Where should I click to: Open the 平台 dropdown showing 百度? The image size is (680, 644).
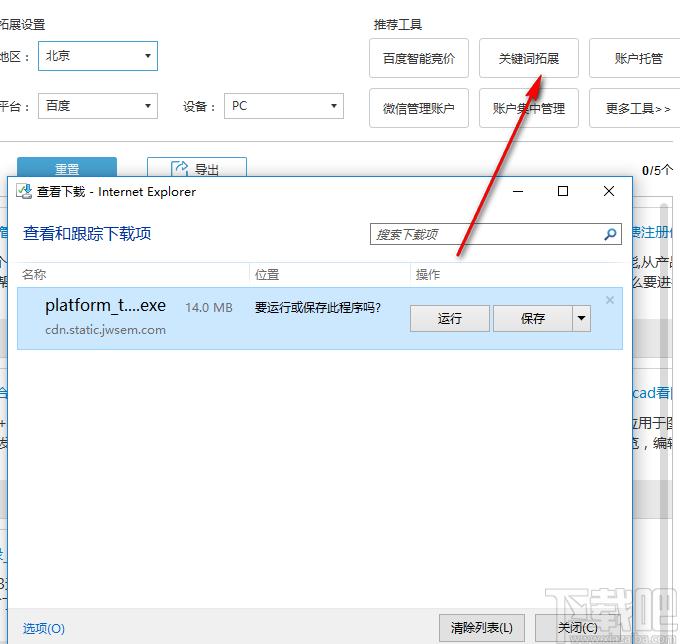coord(98,106)
